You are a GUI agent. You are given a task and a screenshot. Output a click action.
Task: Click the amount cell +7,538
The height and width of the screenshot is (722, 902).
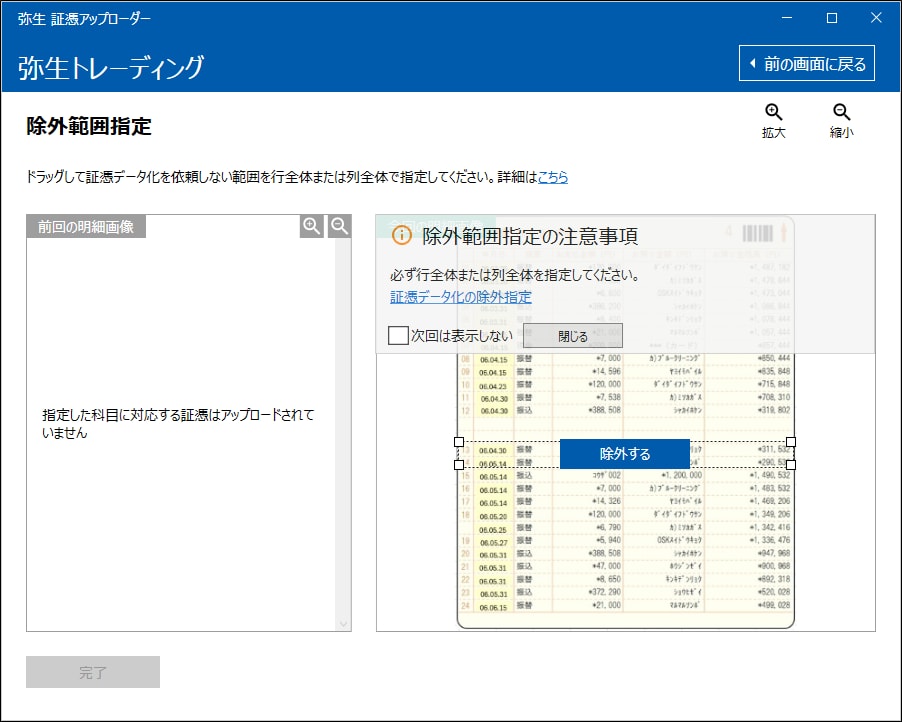point(609,398)
